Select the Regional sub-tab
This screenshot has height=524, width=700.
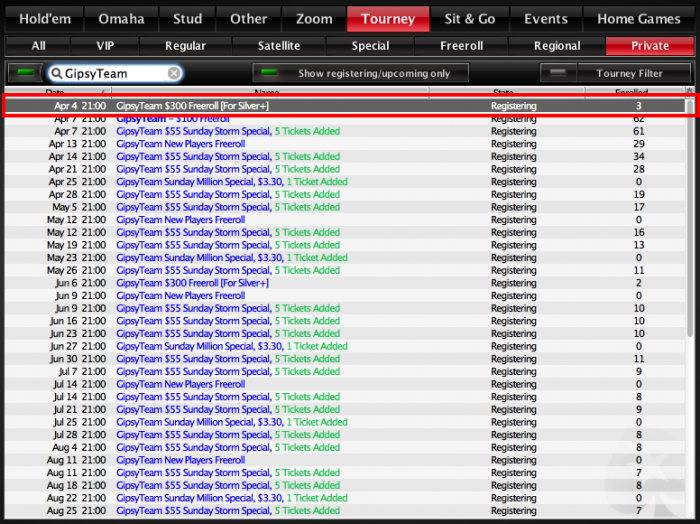coord(557,46)
